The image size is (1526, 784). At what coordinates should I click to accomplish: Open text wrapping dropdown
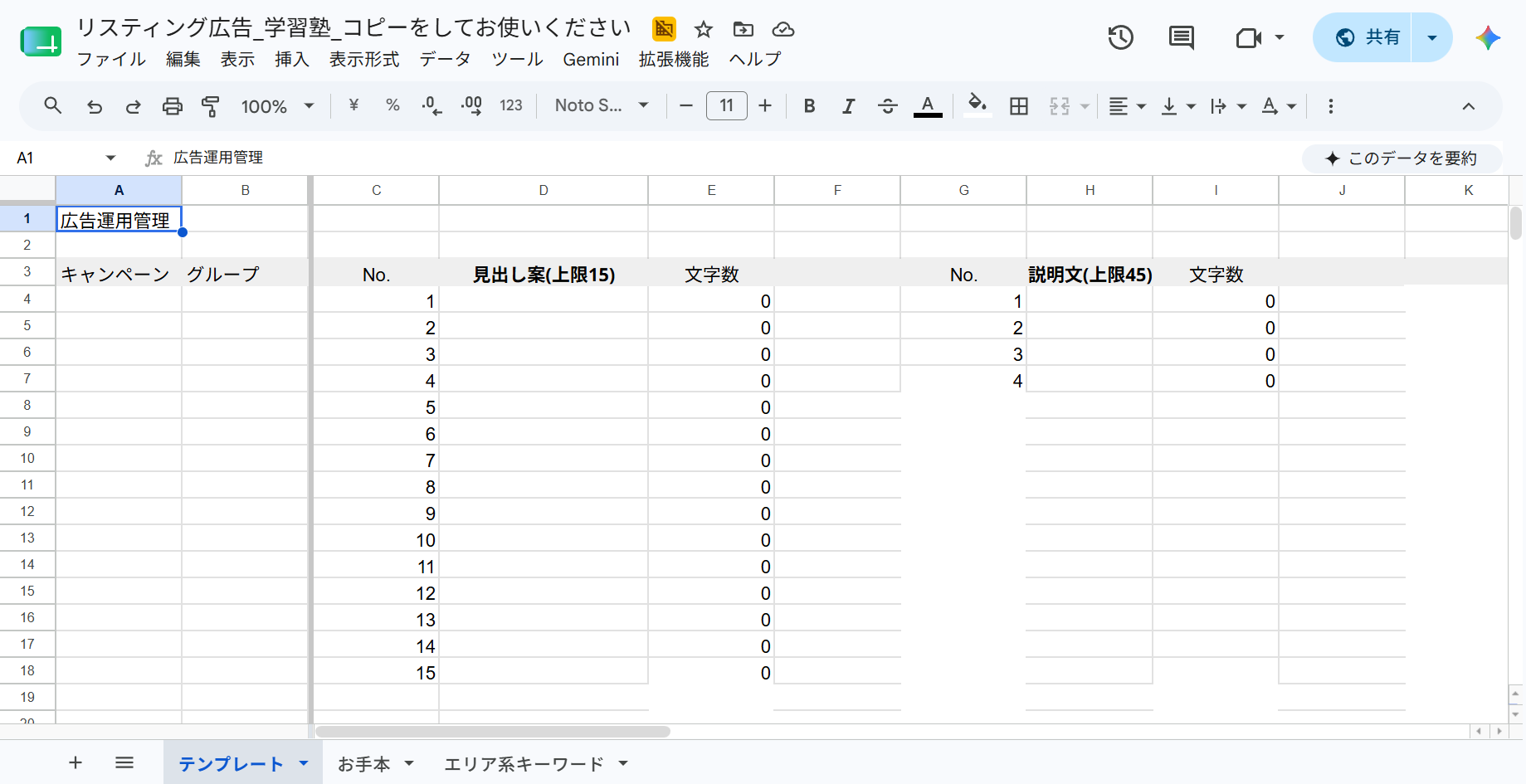pos(1228,105)
